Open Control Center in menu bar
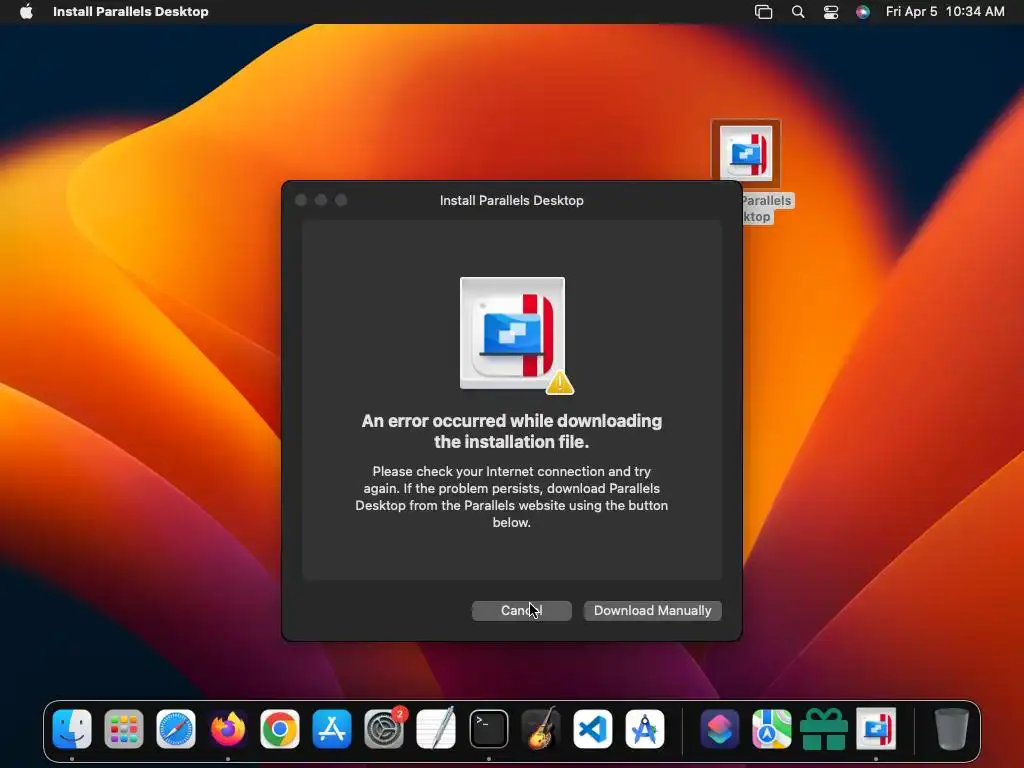The width and height of the screenshot is (1024, 768). tap(831, 12)
